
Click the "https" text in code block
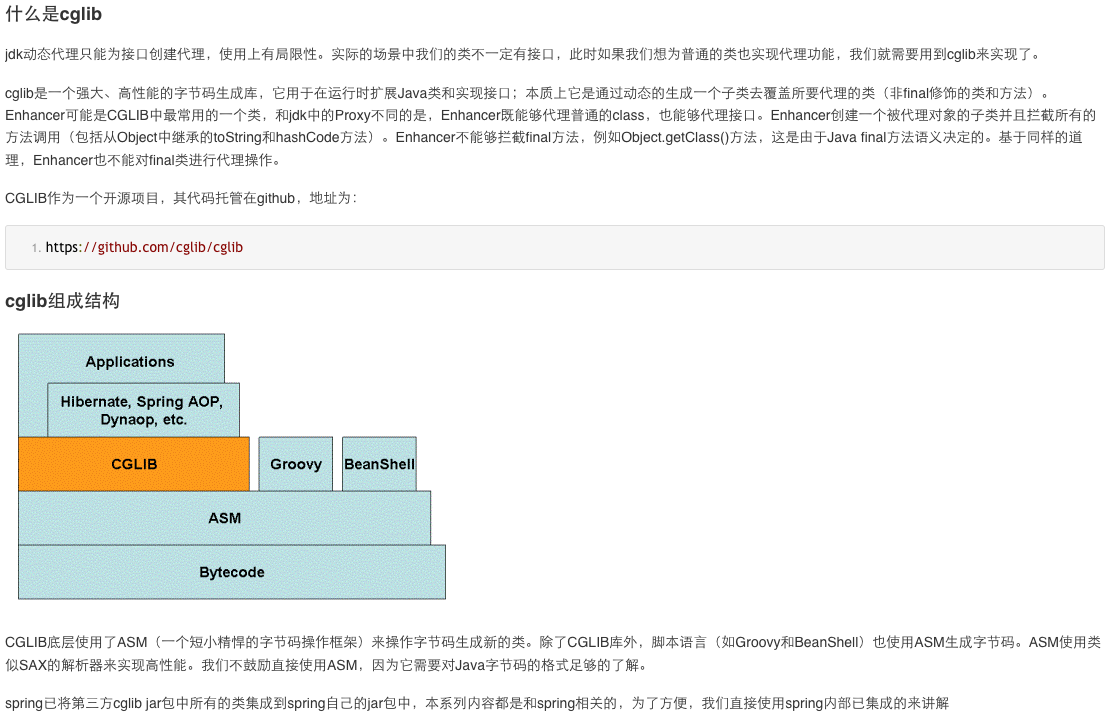point(61,247)
